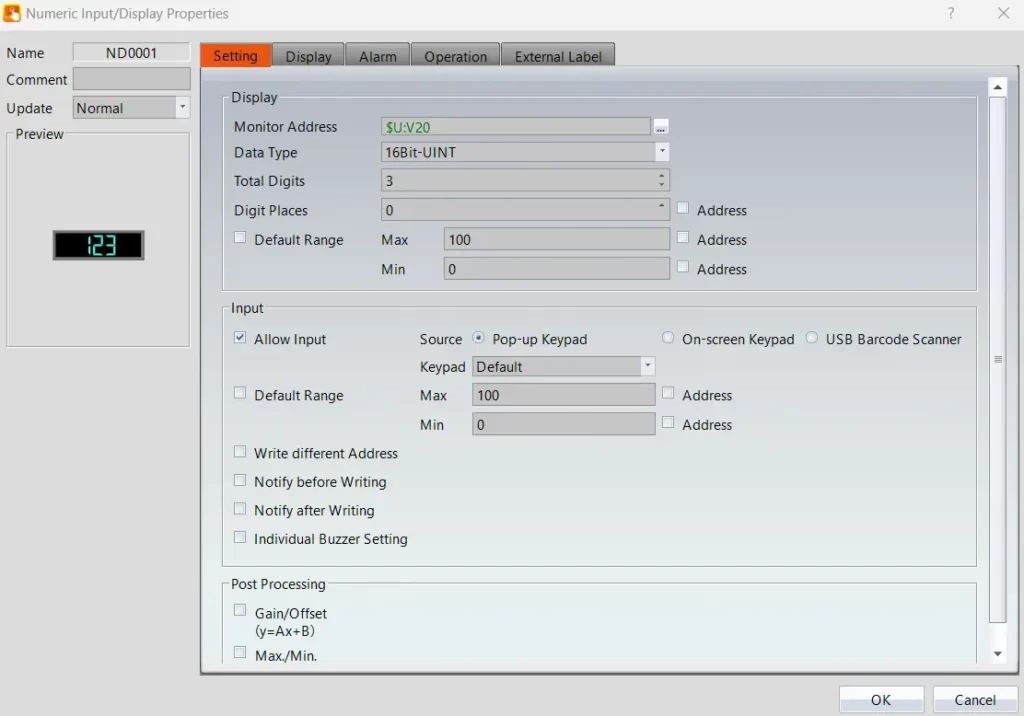This screenshot has width=1024, height=716.
Task: Select On-screen Keypad source option
Action: (669, 339)
